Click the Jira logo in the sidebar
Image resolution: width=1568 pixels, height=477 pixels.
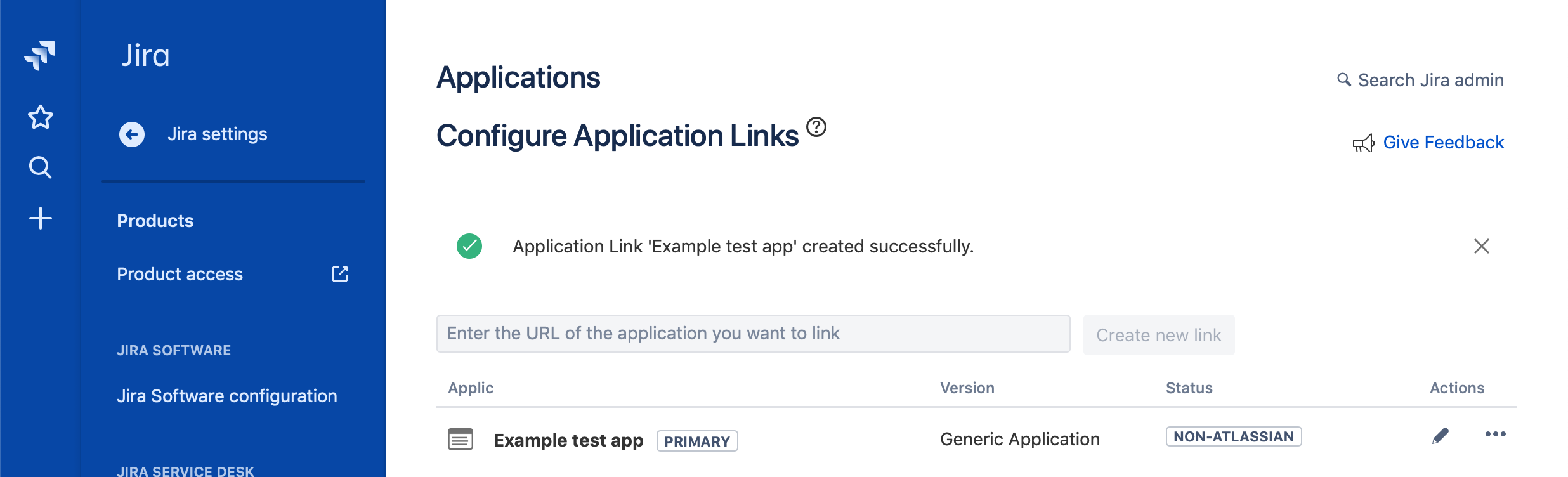40,53
